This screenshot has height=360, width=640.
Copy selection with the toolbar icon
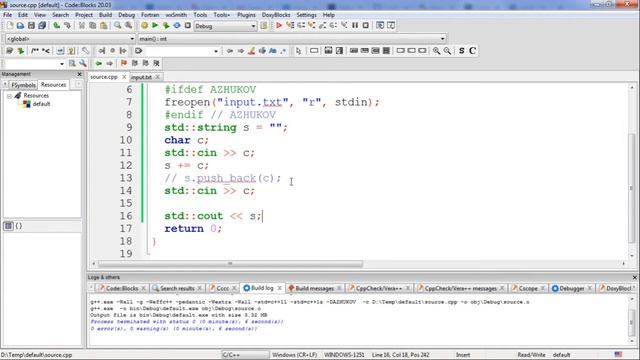(x=93, y=26)
